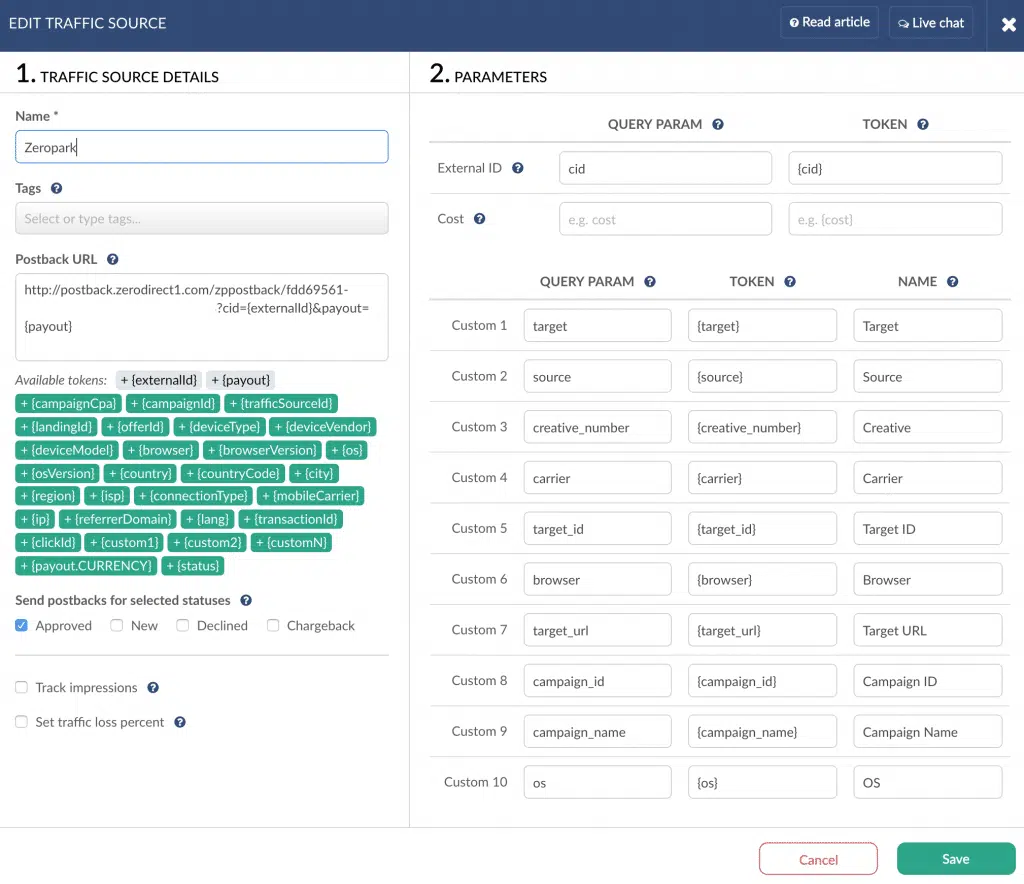Start a Live chat
This screenshot has width=1024, height=884.
(930, 22)
